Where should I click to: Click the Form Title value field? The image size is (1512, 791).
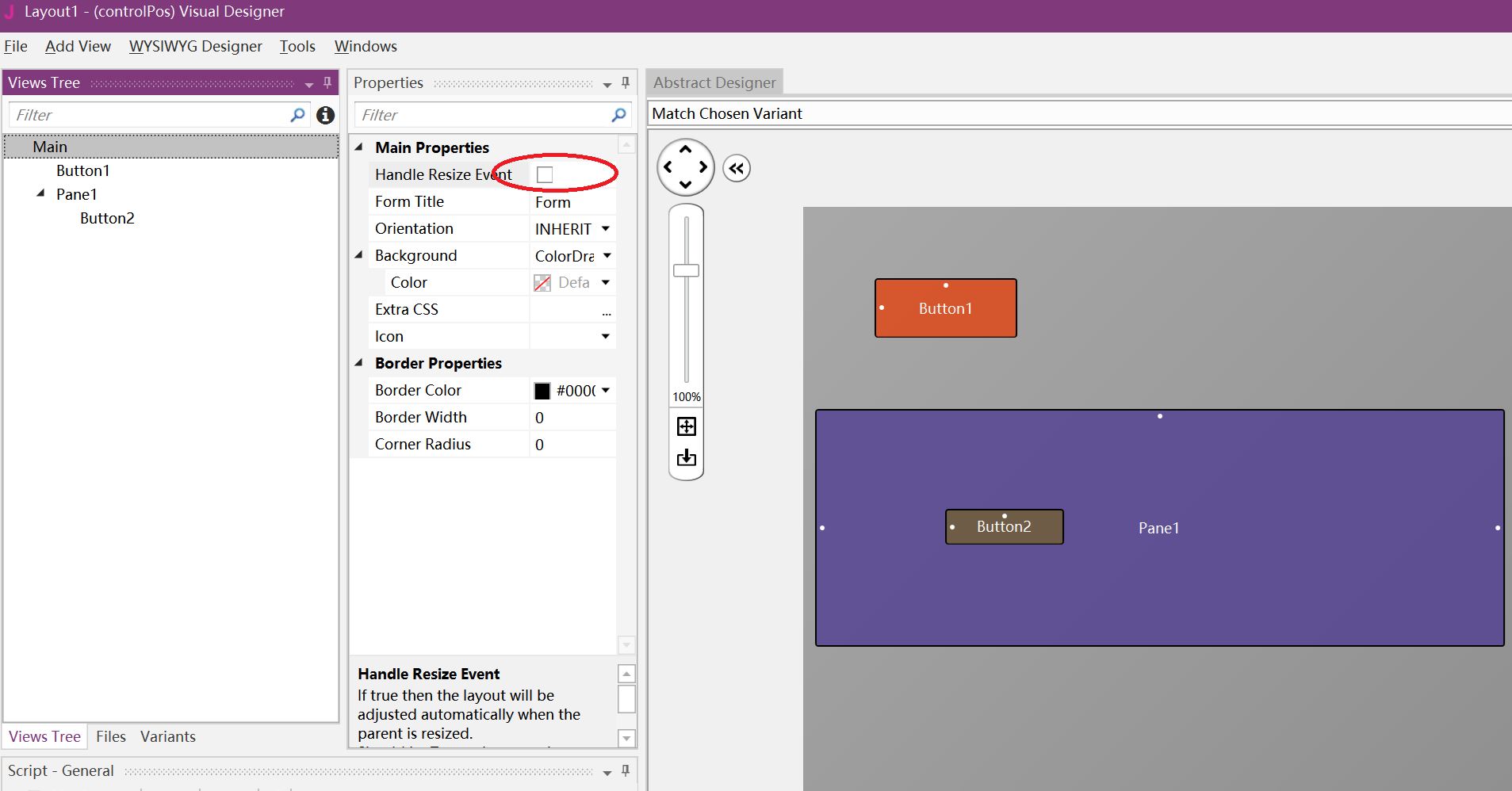pos(572,202)
